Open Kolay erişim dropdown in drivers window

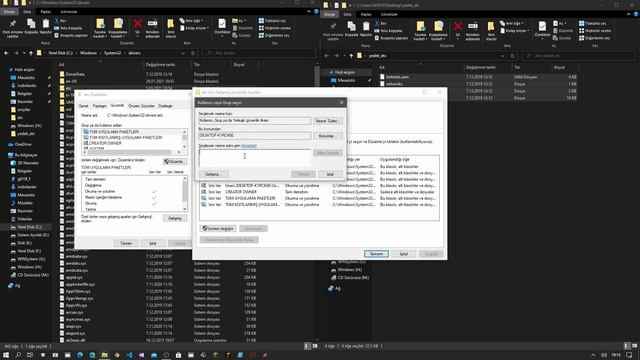194,28
